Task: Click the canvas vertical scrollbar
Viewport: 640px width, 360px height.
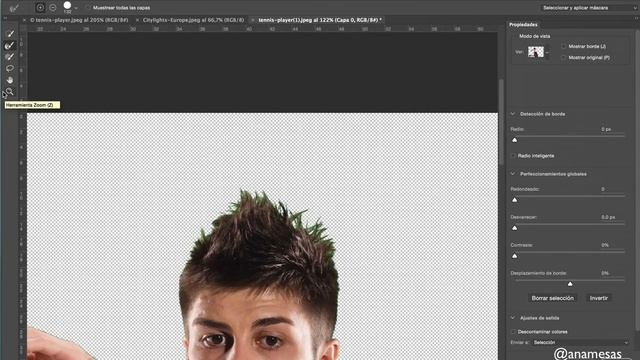Action: (x=501, y=122)
